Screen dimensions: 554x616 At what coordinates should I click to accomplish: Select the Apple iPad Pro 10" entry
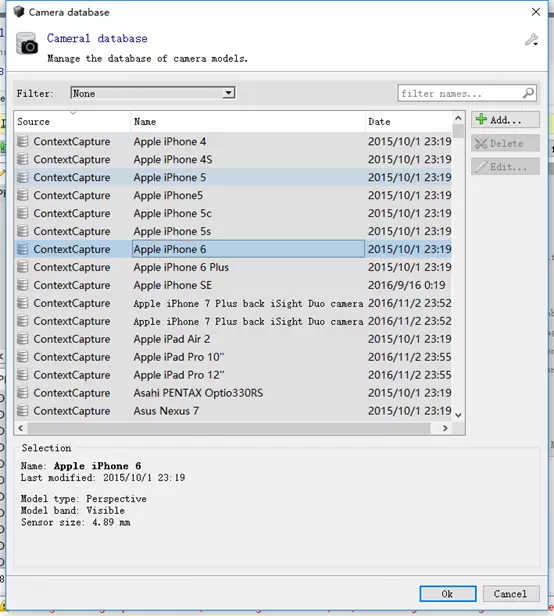tap(179, 357)
